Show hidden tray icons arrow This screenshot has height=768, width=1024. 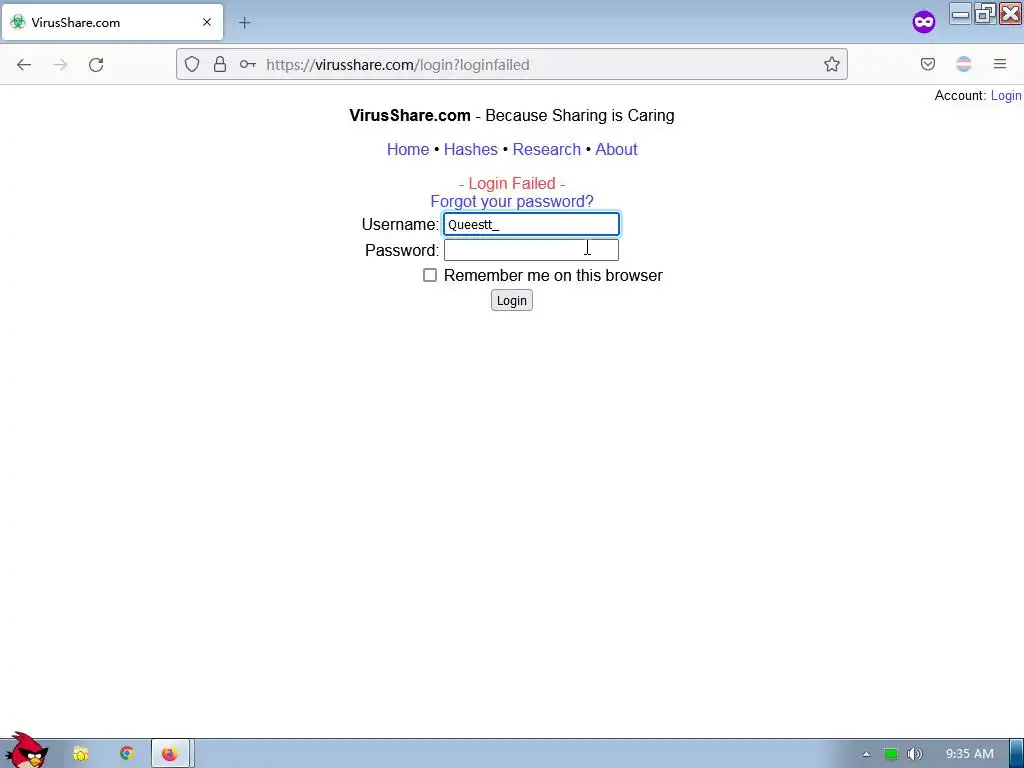(x=866, y=754)
